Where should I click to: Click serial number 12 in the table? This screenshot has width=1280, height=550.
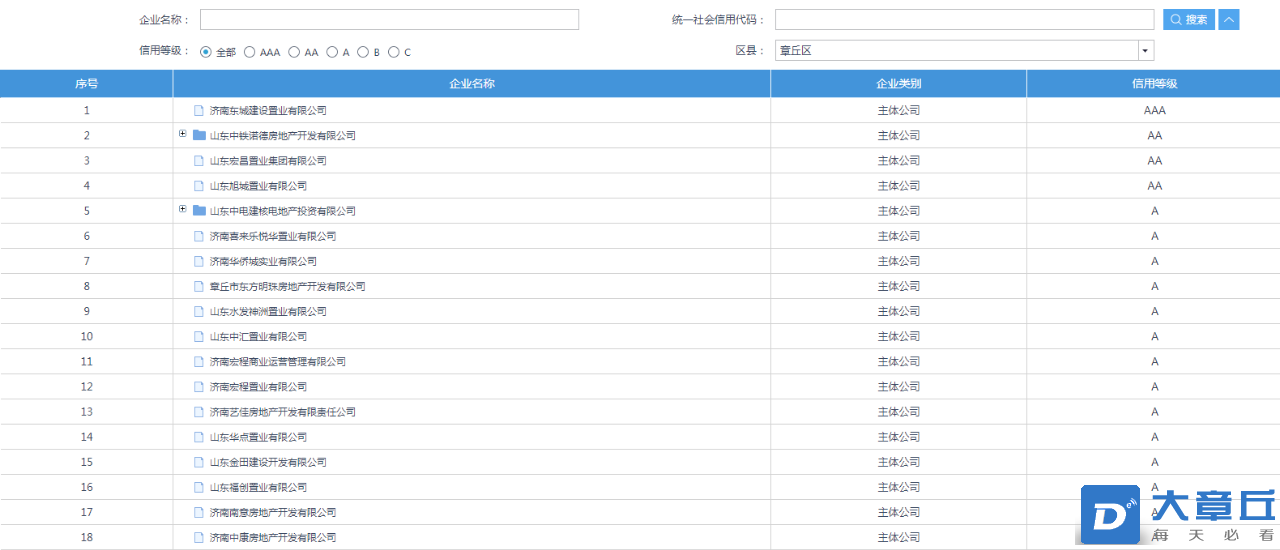click(x=87, y=387)
